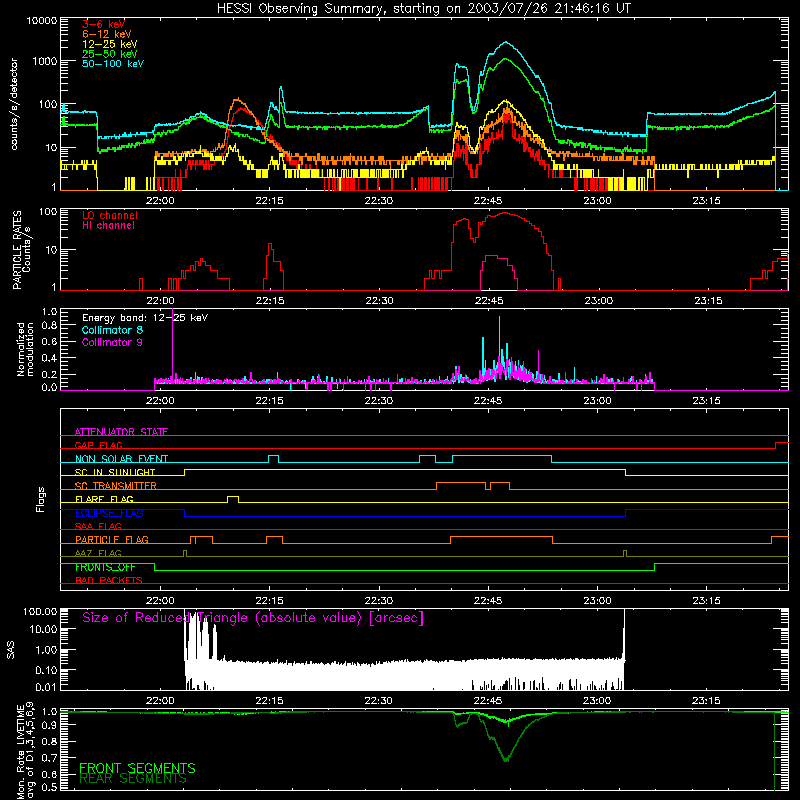The height and width of the screenshot is (800, 800).
Task: Click the 22:00 tick under the counts plot
Action: [160, 201]
